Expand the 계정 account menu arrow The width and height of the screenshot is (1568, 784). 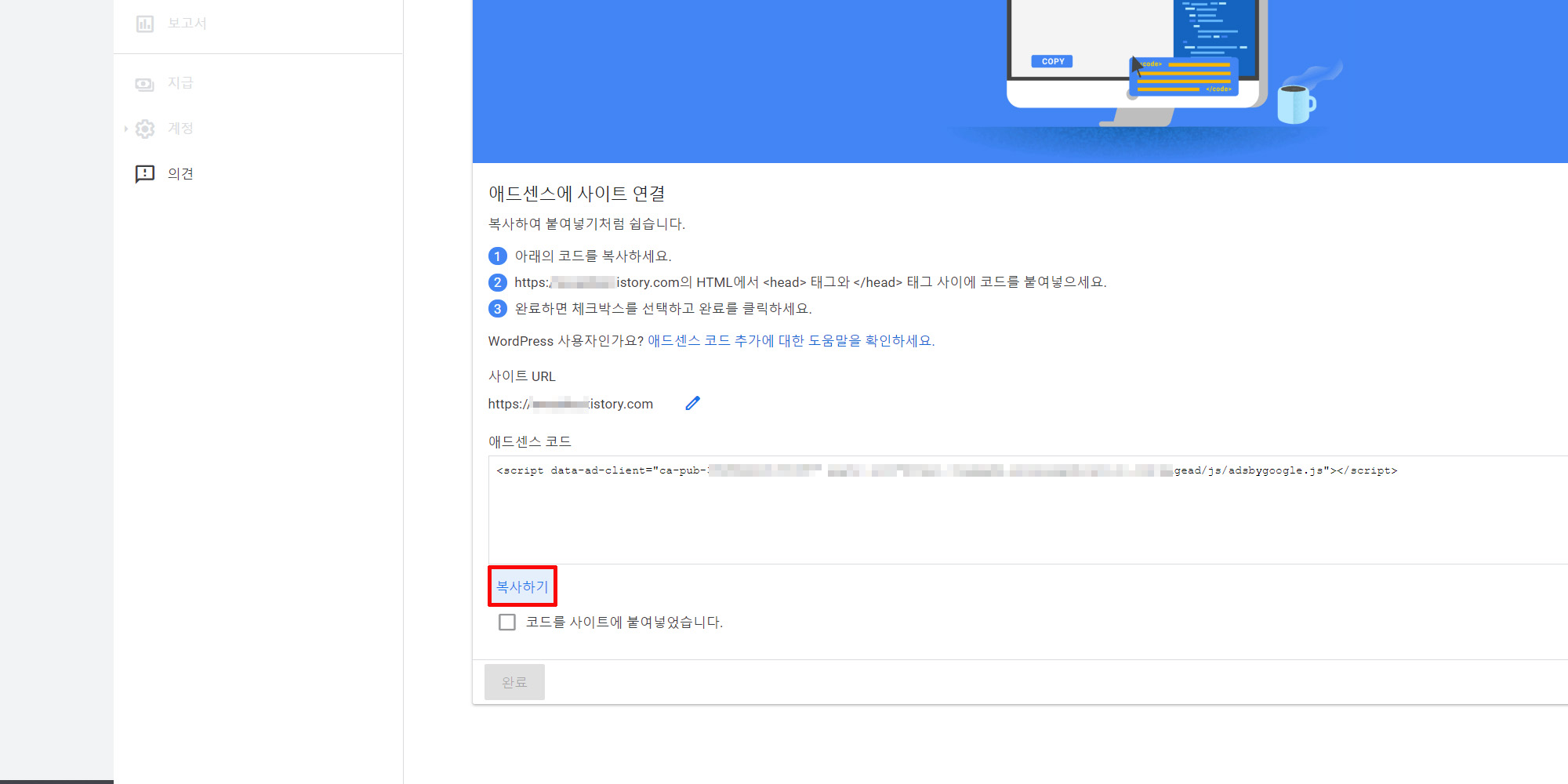click(125, 129)
